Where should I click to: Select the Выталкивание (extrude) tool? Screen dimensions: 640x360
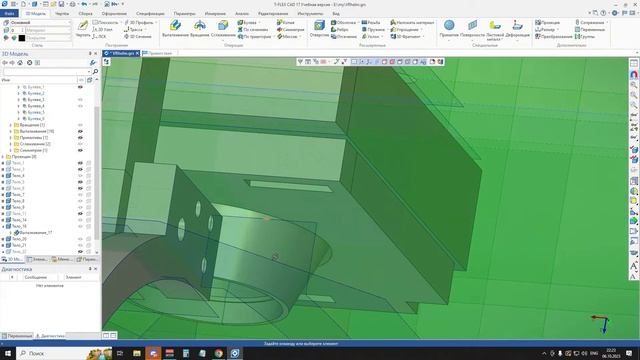point(175,28)
